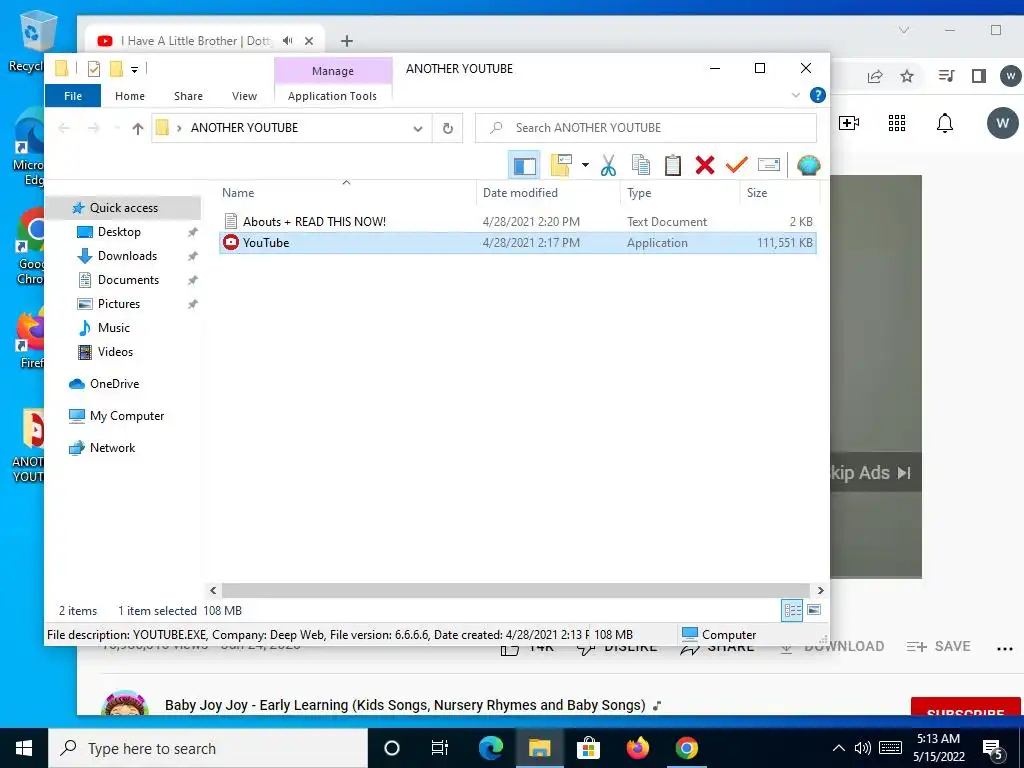Click the horizontal scrollbar in file list
Screen dimensions: 1024x768
(x=515, y=590)
